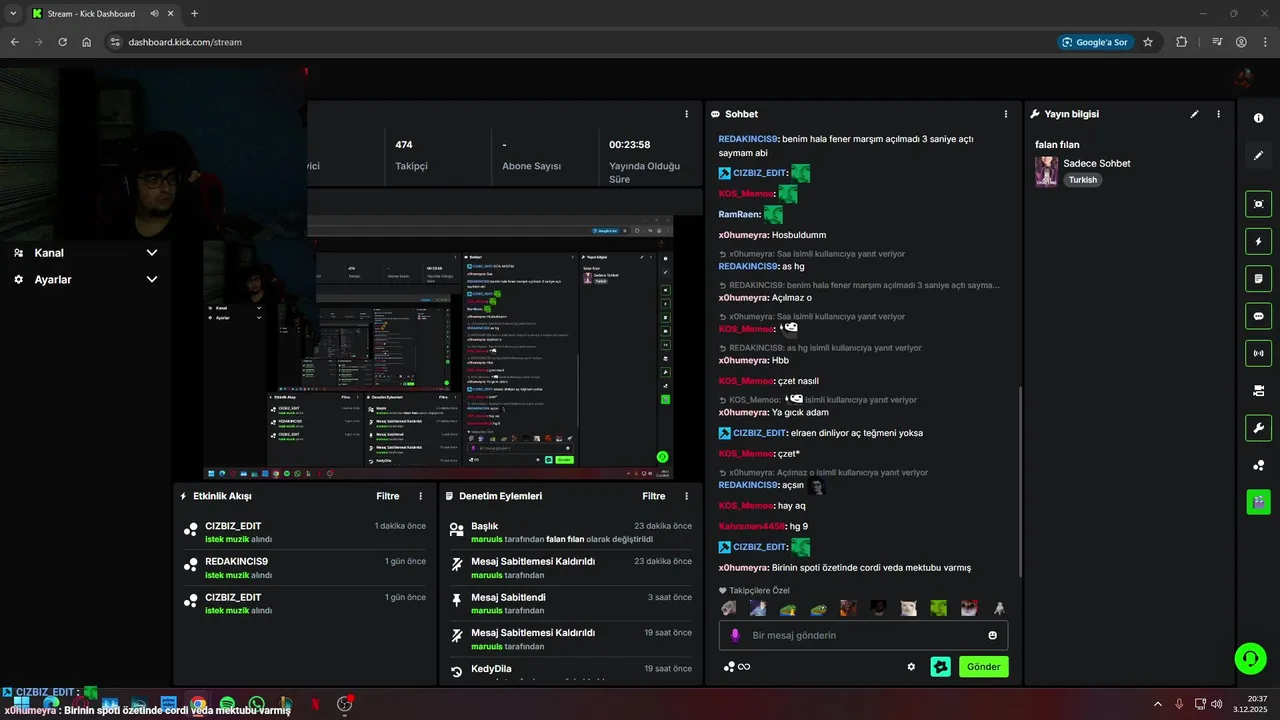The width and height of the screenshot is (1280, 720).
Task: Click the chat scrollbar
Action: pos(1019,480)
